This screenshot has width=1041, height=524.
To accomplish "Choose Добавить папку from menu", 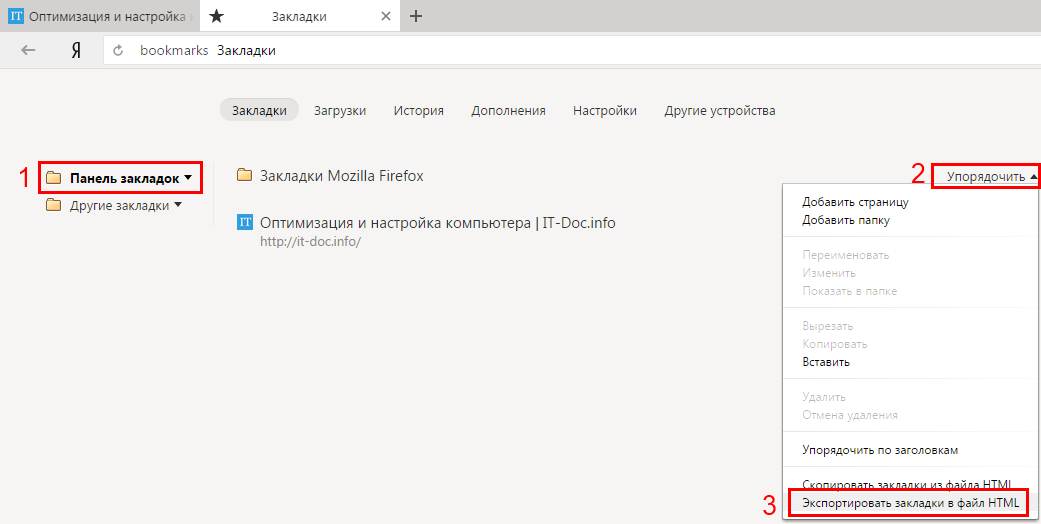I will (846, 220).
